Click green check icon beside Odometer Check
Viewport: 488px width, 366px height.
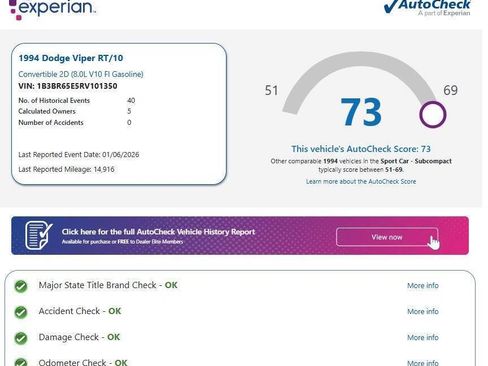[21, 362]
